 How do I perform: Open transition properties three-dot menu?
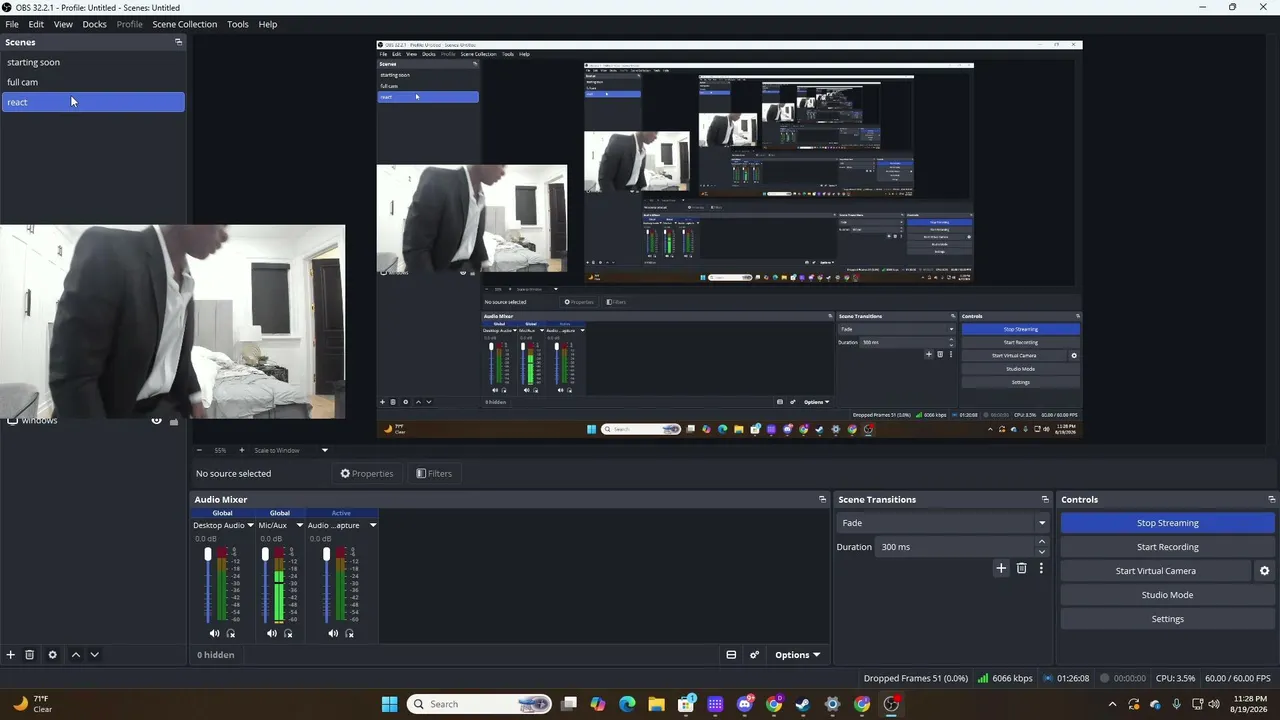pos(1041,568)
